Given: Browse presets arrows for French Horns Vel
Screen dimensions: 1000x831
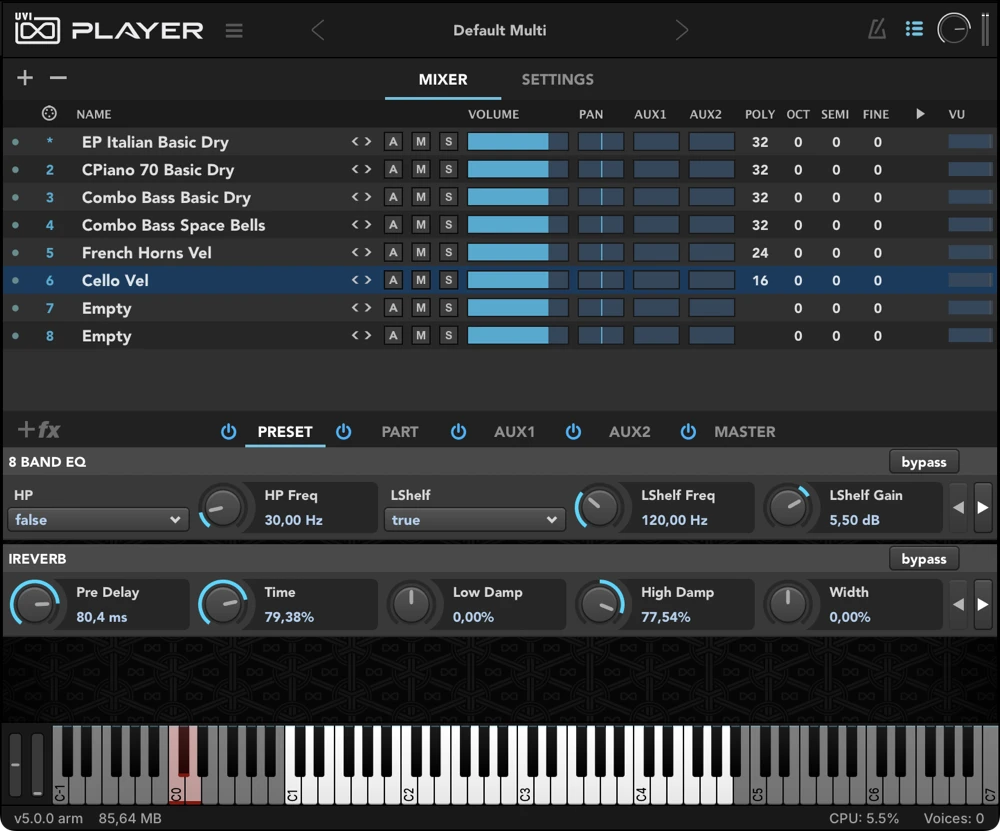Looking at the screenshot, I should [361, 253].
